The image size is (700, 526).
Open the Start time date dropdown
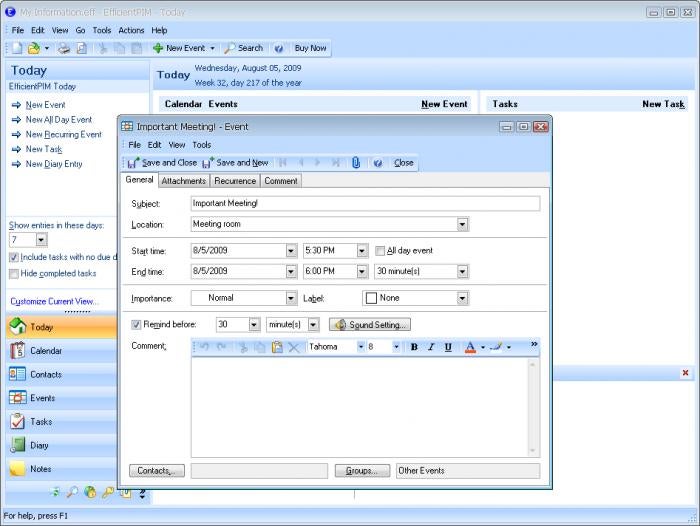point(291,251)
